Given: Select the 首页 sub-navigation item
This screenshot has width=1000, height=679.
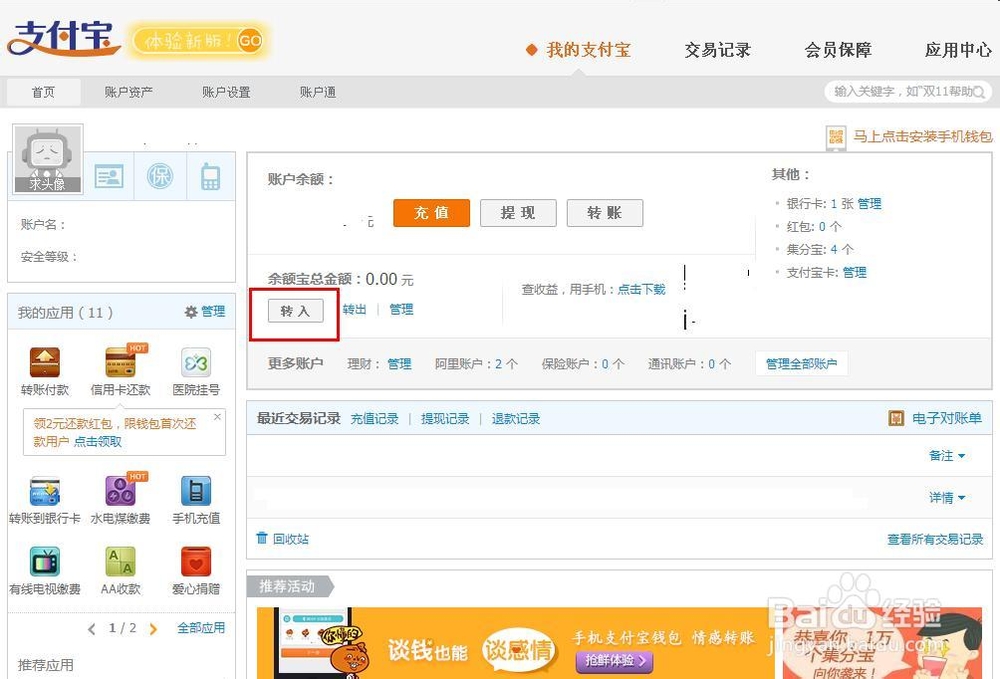Looking at the screenshot, I should [x=43, y=92].
